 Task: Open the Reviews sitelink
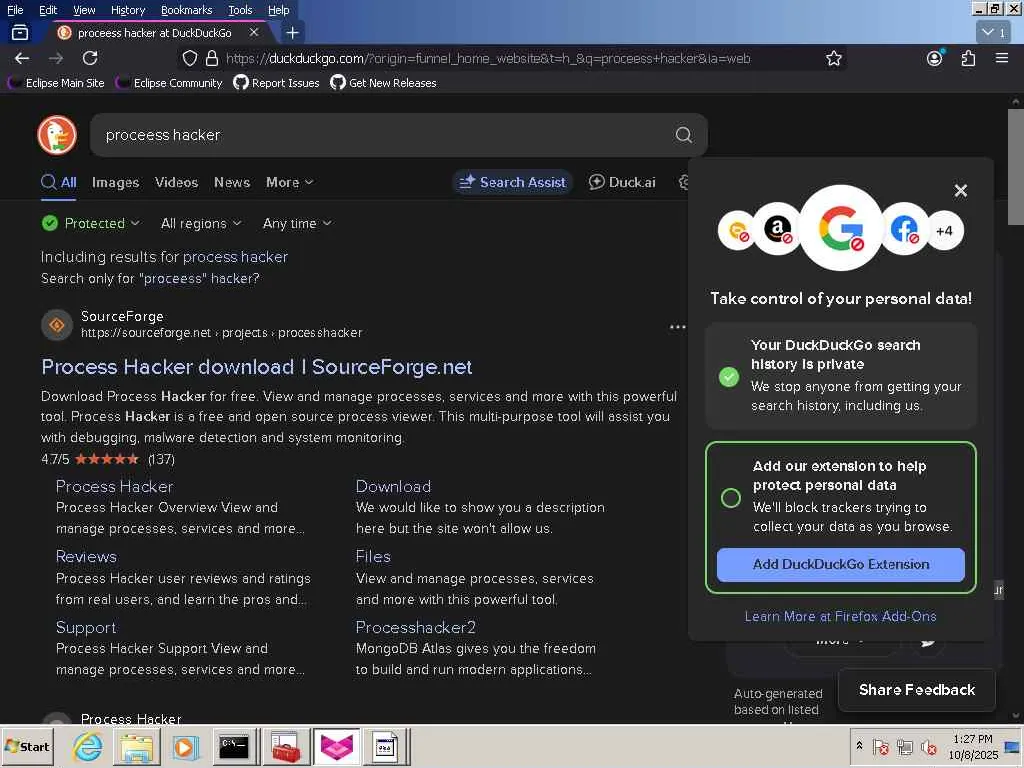click(86, 556)
